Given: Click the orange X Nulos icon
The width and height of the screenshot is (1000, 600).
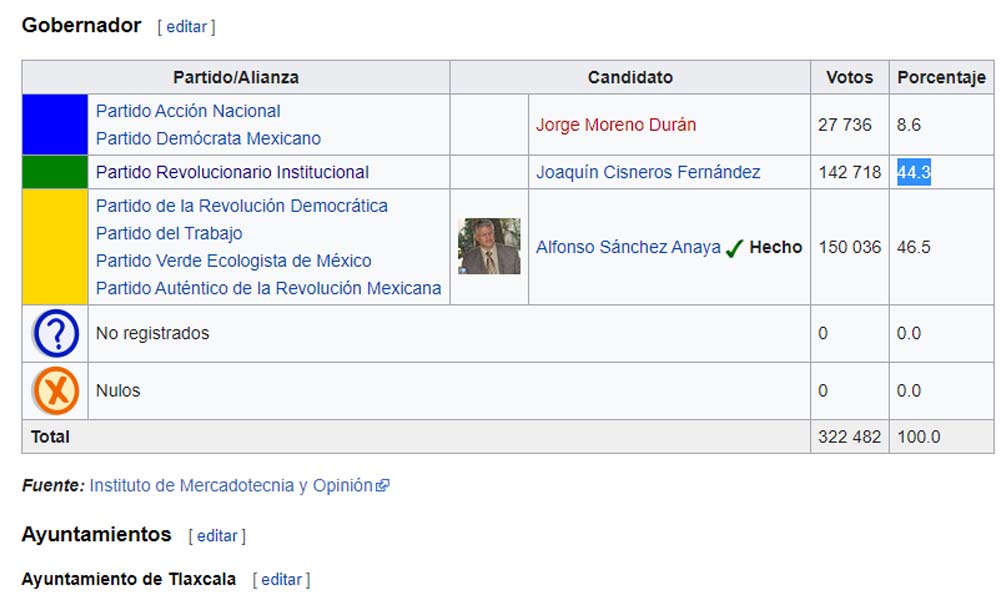Looking at the screenshot, I should [x=56, y=390].
